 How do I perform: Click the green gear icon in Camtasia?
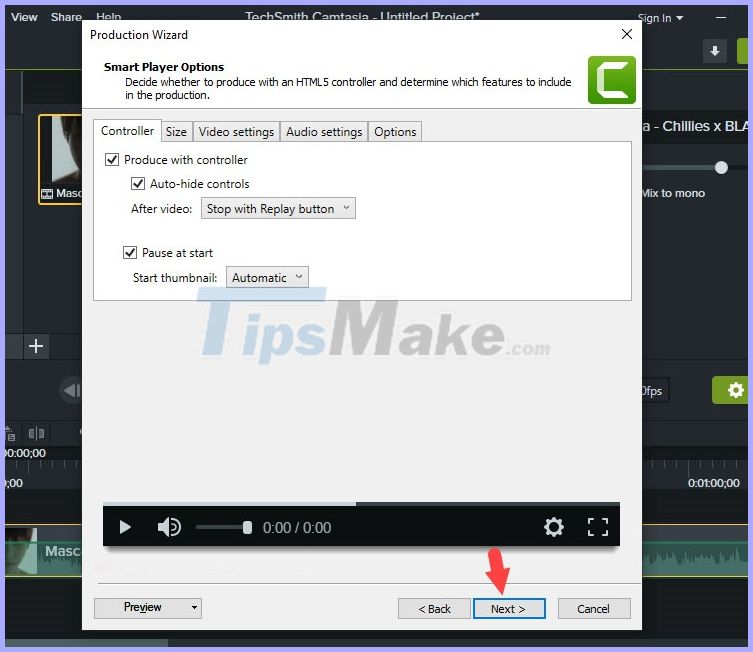coord(732,390)
